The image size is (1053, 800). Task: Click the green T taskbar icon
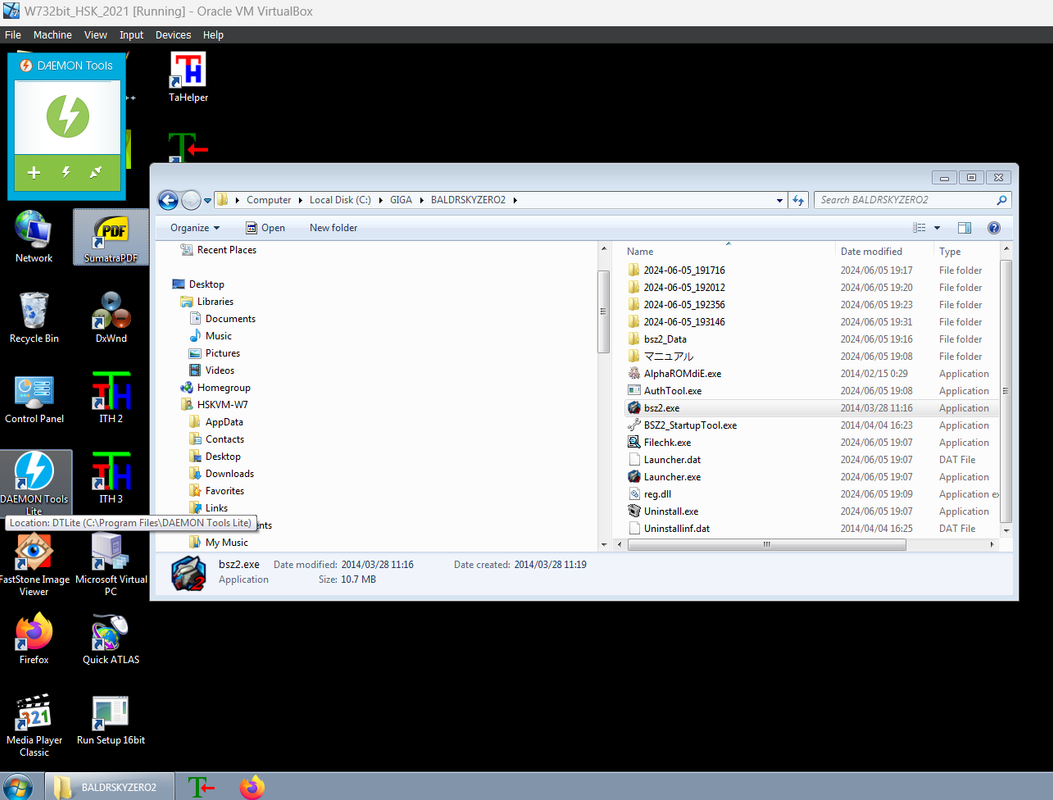click(x=201, y=787)
